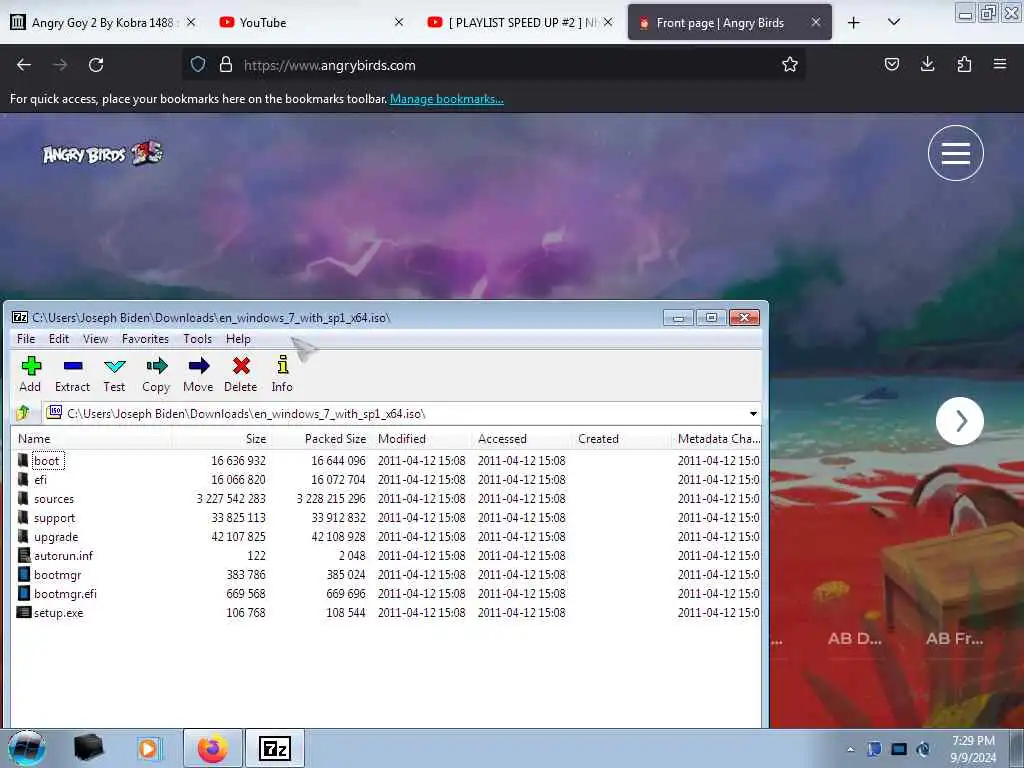Click the 7-Zip taskbar button
The image size is (1024, 768).
(x=274, y=748)
